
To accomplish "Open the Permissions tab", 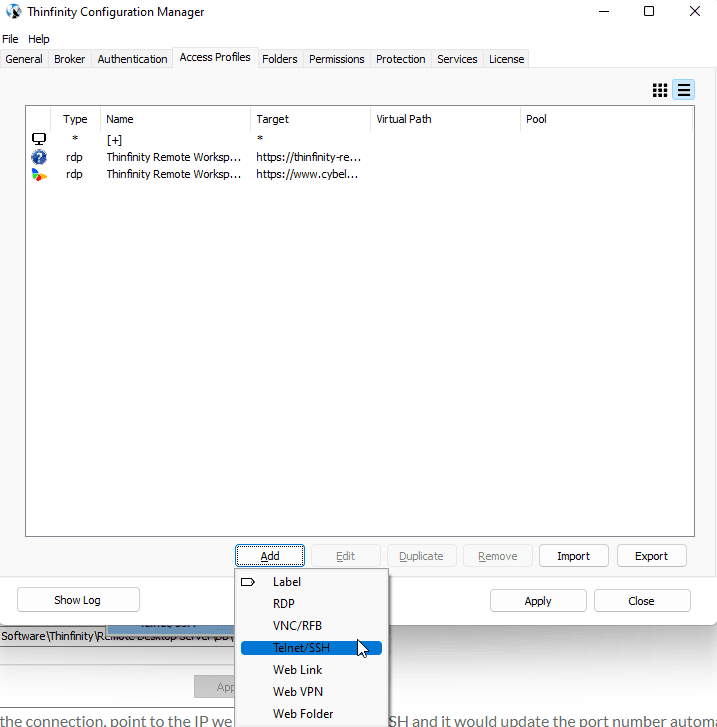I will click(x=337, y=59).
